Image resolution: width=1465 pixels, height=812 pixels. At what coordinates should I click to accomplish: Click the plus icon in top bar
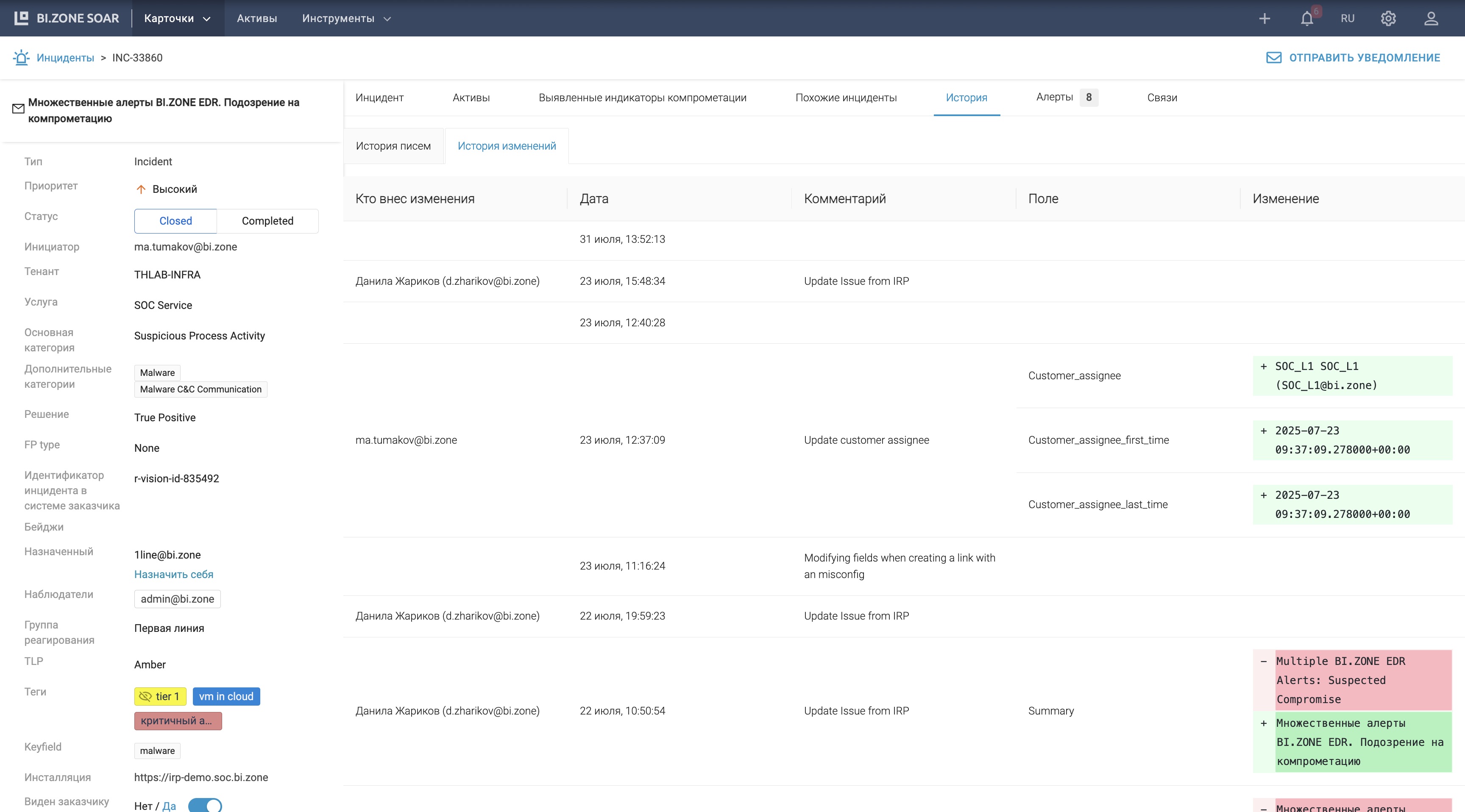pyautogui.click(x=1264, y=19)
